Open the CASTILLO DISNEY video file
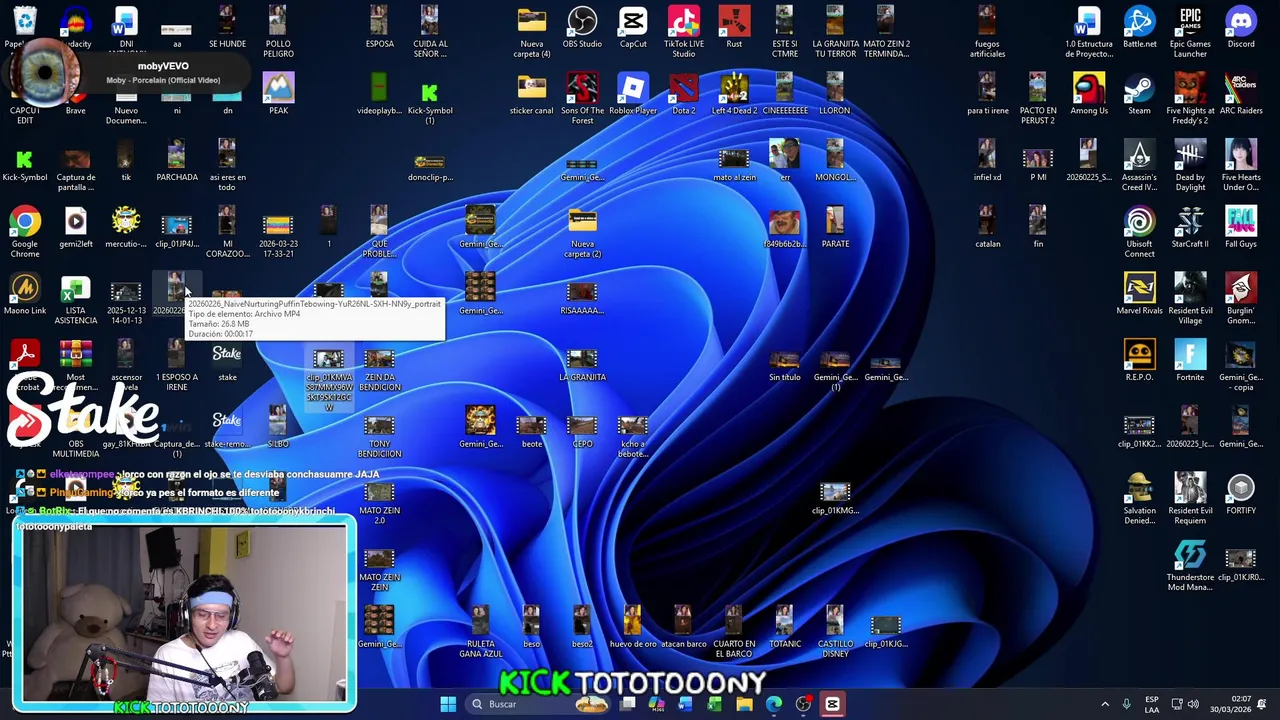The height and width of the screenshot is (720, 1280). (835, 632)
